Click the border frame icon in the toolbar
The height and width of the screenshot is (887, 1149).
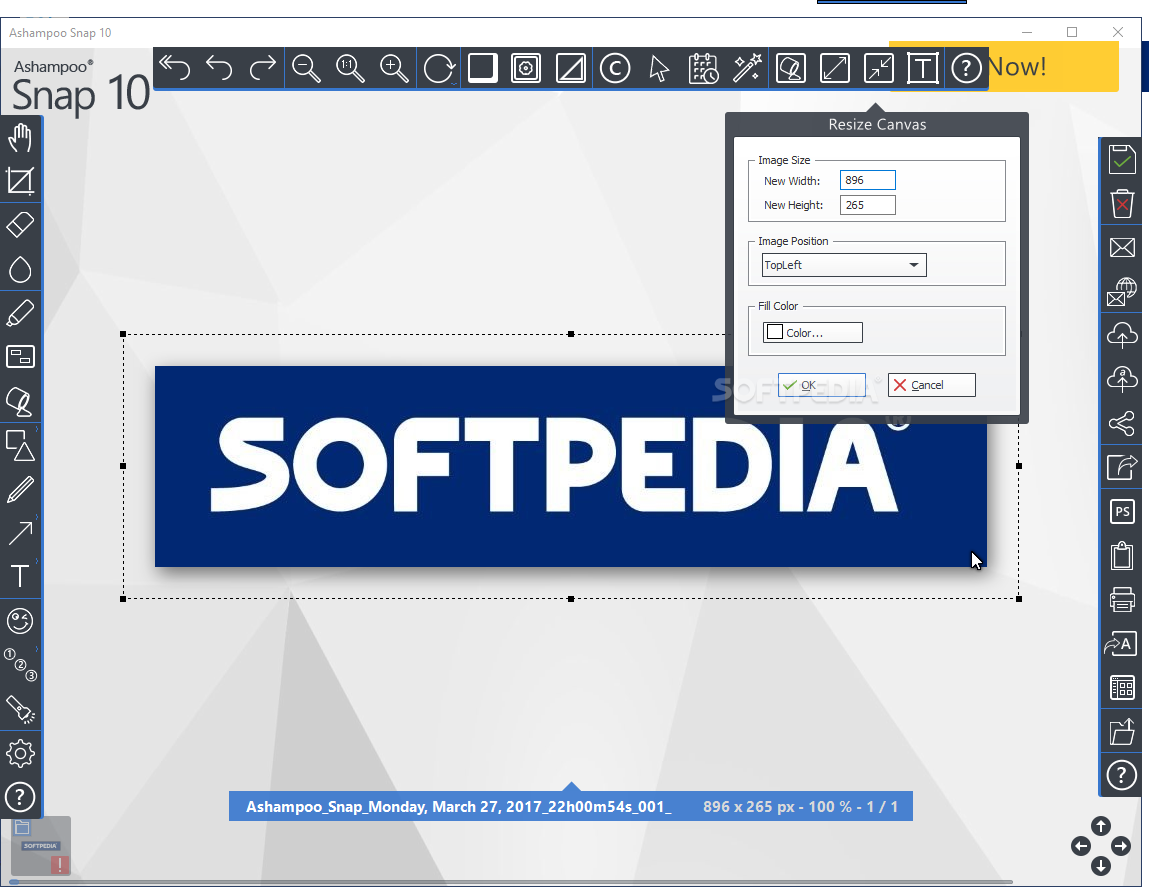526,68
